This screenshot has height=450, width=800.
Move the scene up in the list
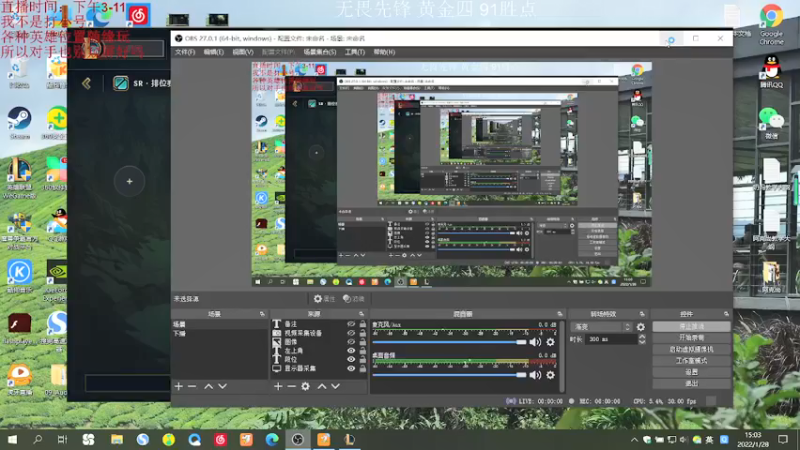click(x=209, y=386)
